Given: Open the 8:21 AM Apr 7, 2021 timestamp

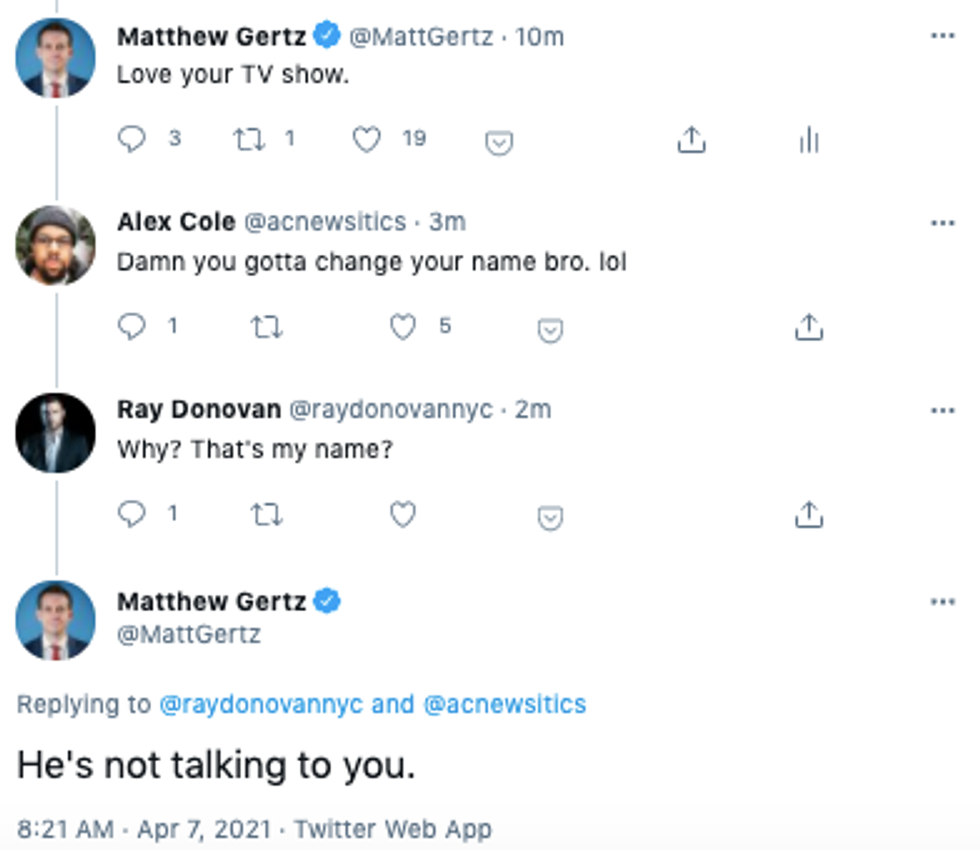Looking at the screenshot, I should 144,828.
